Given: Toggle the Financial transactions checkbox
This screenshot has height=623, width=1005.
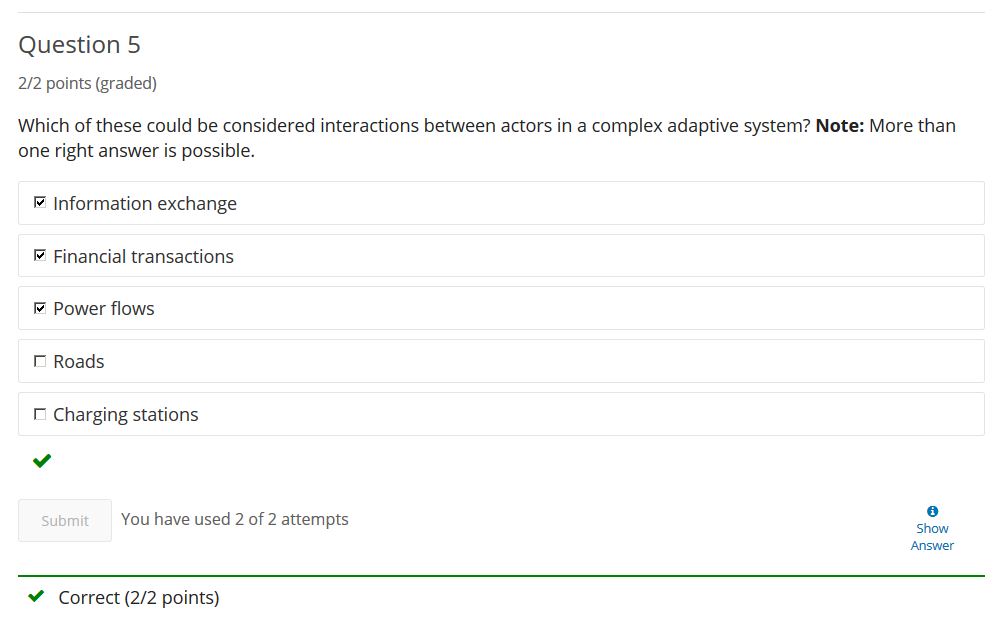Looking at the screenshot, I should [x=40, y=256].
